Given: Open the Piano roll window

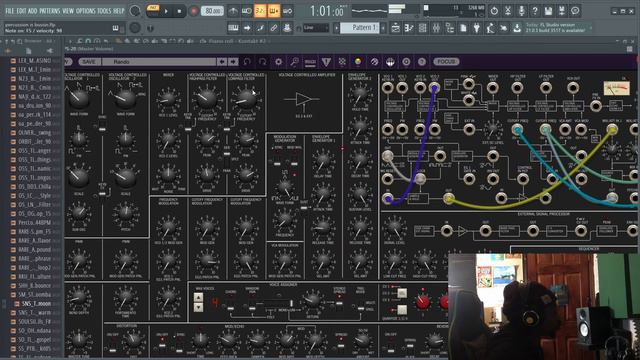Looking at the screenshot, I should click(x=409, y=28).
